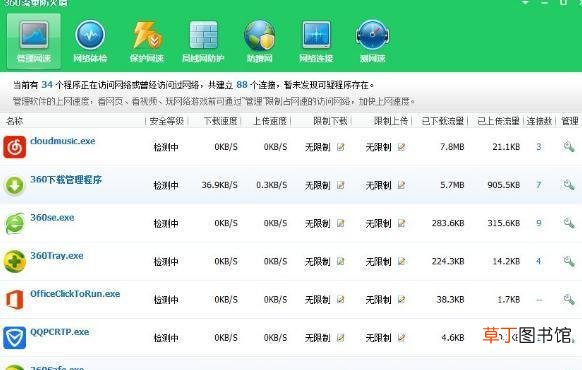
Task: Go to the 局域网防护 tab
Action: [203, 41]
